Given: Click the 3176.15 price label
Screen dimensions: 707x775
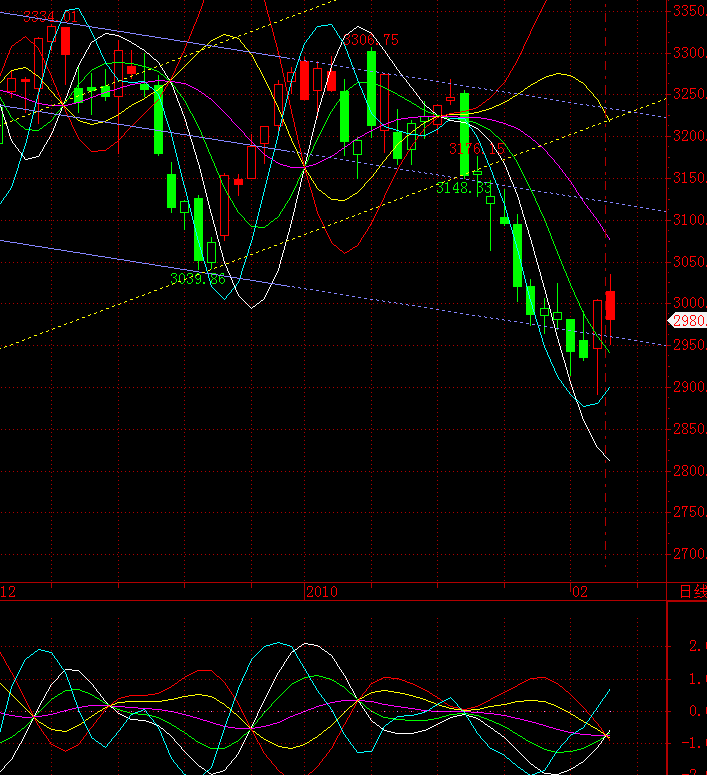Looking at the screenshot, I should point(477,149).
